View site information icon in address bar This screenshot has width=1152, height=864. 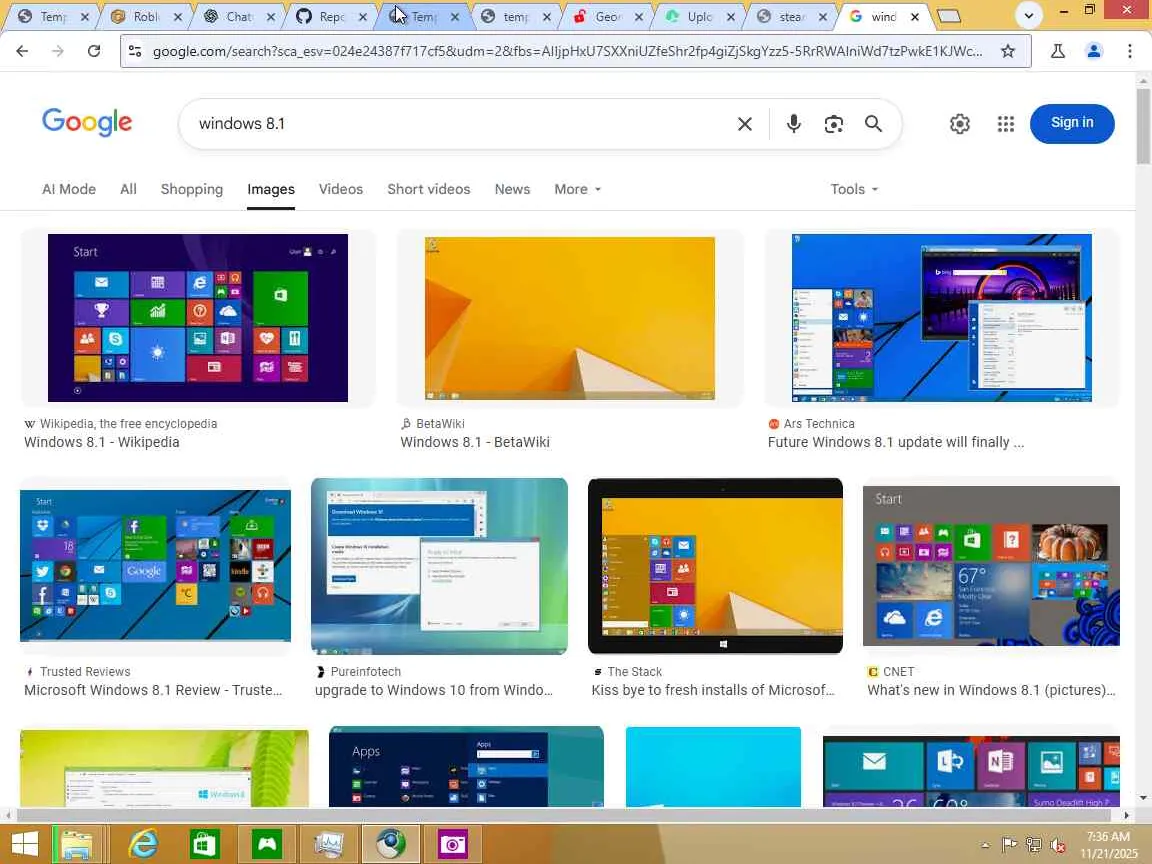pyautogui.click(x=135, y=51)
